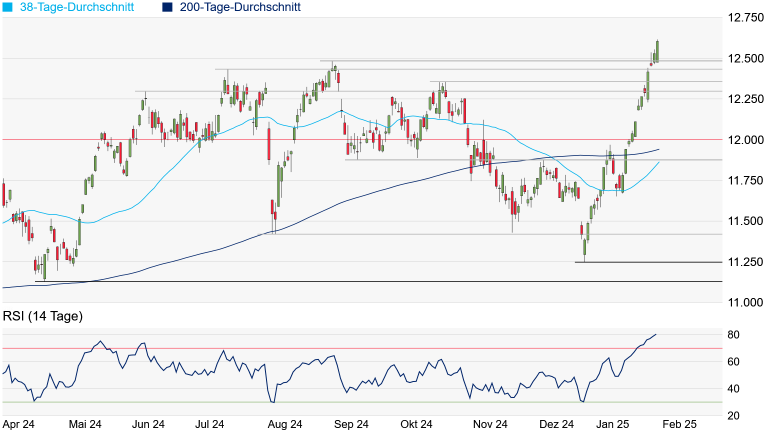The height and width of the screenshot is (430, 765).
Task: Click the 12.750 price axis label
Action: (x=746, y=18)
